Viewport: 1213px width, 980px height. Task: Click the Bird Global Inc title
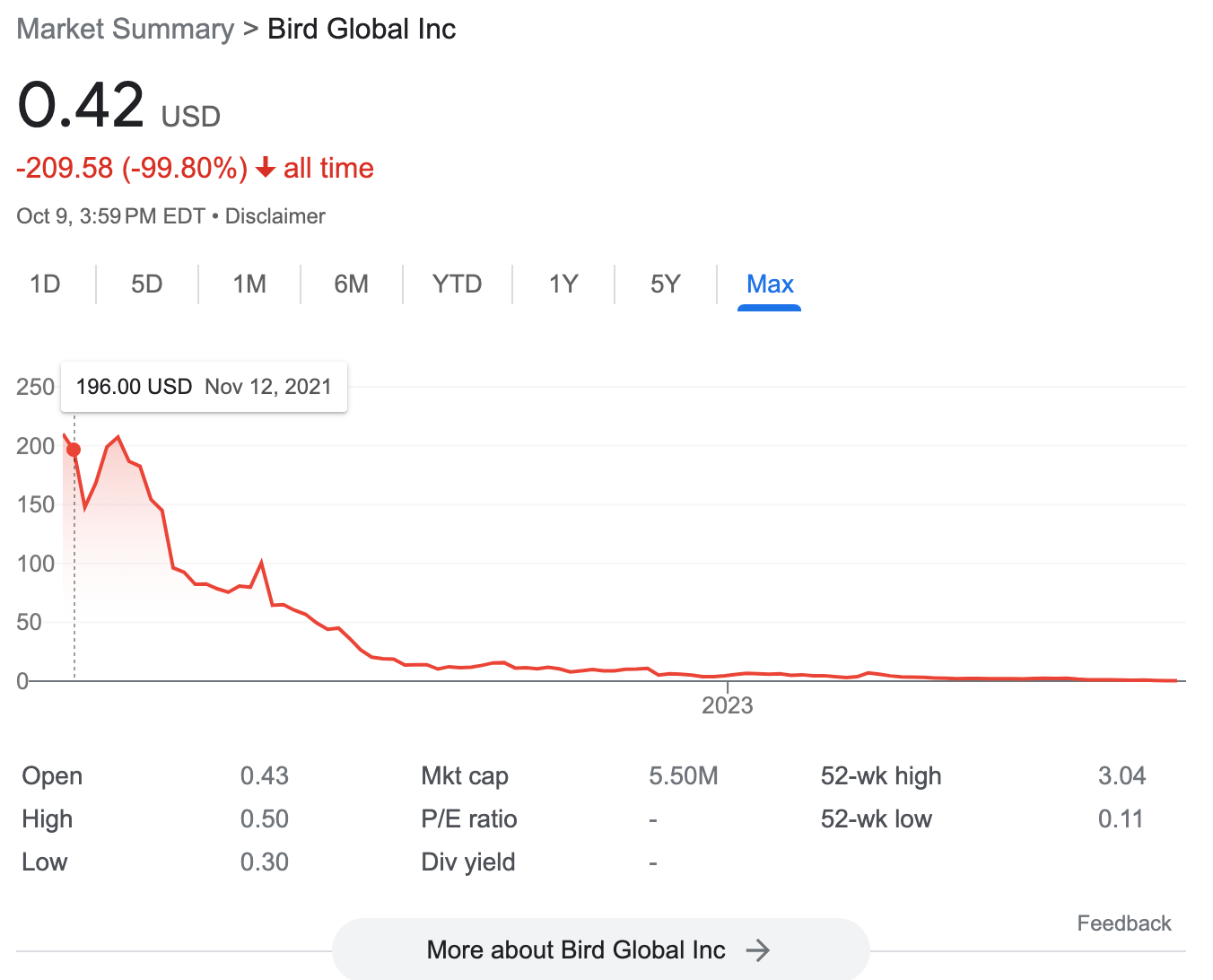pos(362,29)
